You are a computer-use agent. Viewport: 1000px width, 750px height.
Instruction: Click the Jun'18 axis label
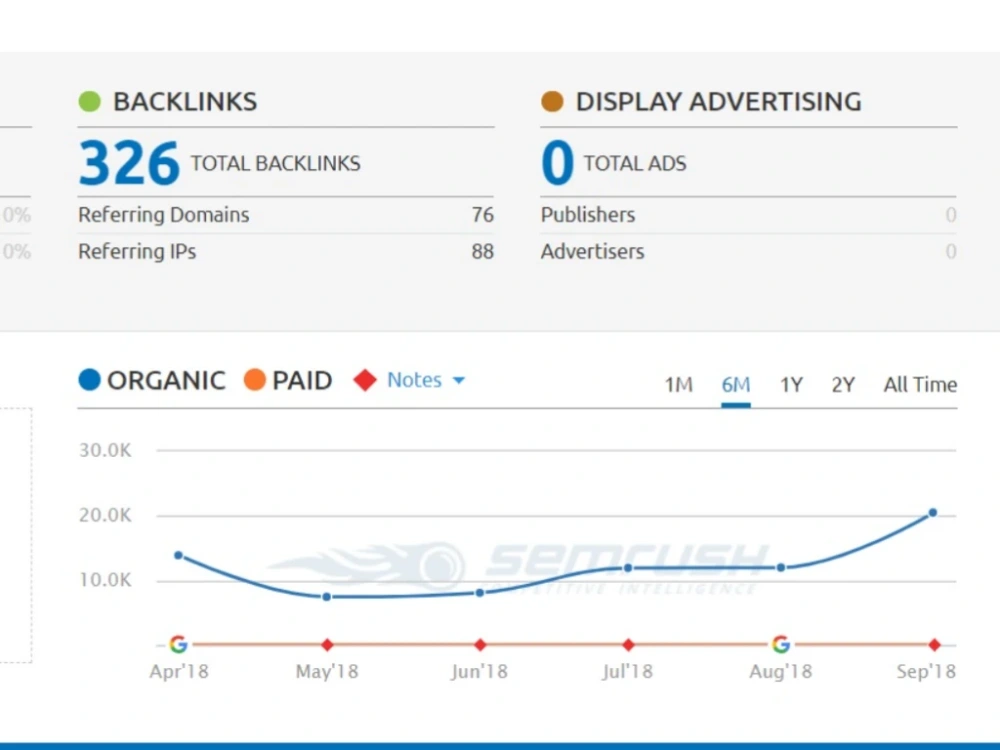tap(479, 672)
